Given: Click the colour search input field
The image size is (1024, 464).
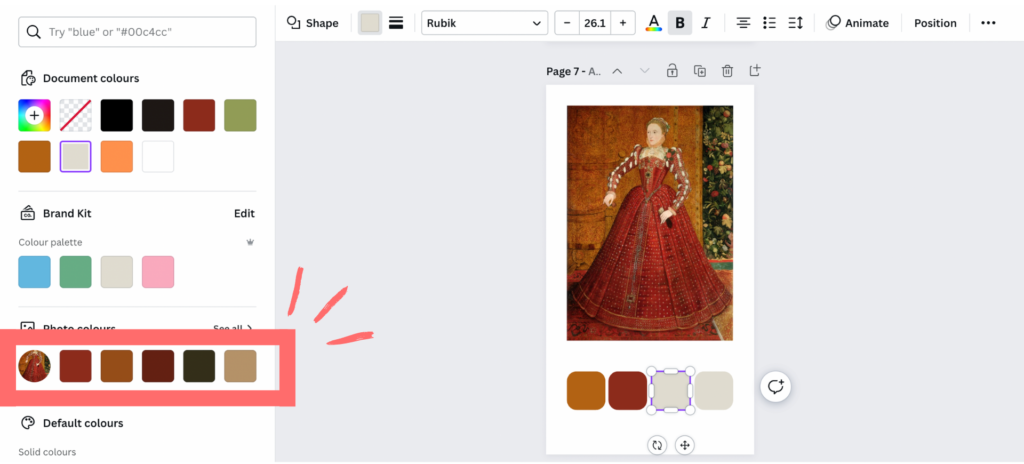Looking at the screenshot, I should [x=138, y=32].
